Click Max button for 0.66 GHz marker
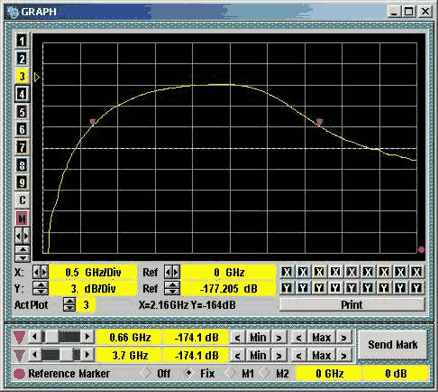This screenshot has width=438, height=392. [321, 337]
